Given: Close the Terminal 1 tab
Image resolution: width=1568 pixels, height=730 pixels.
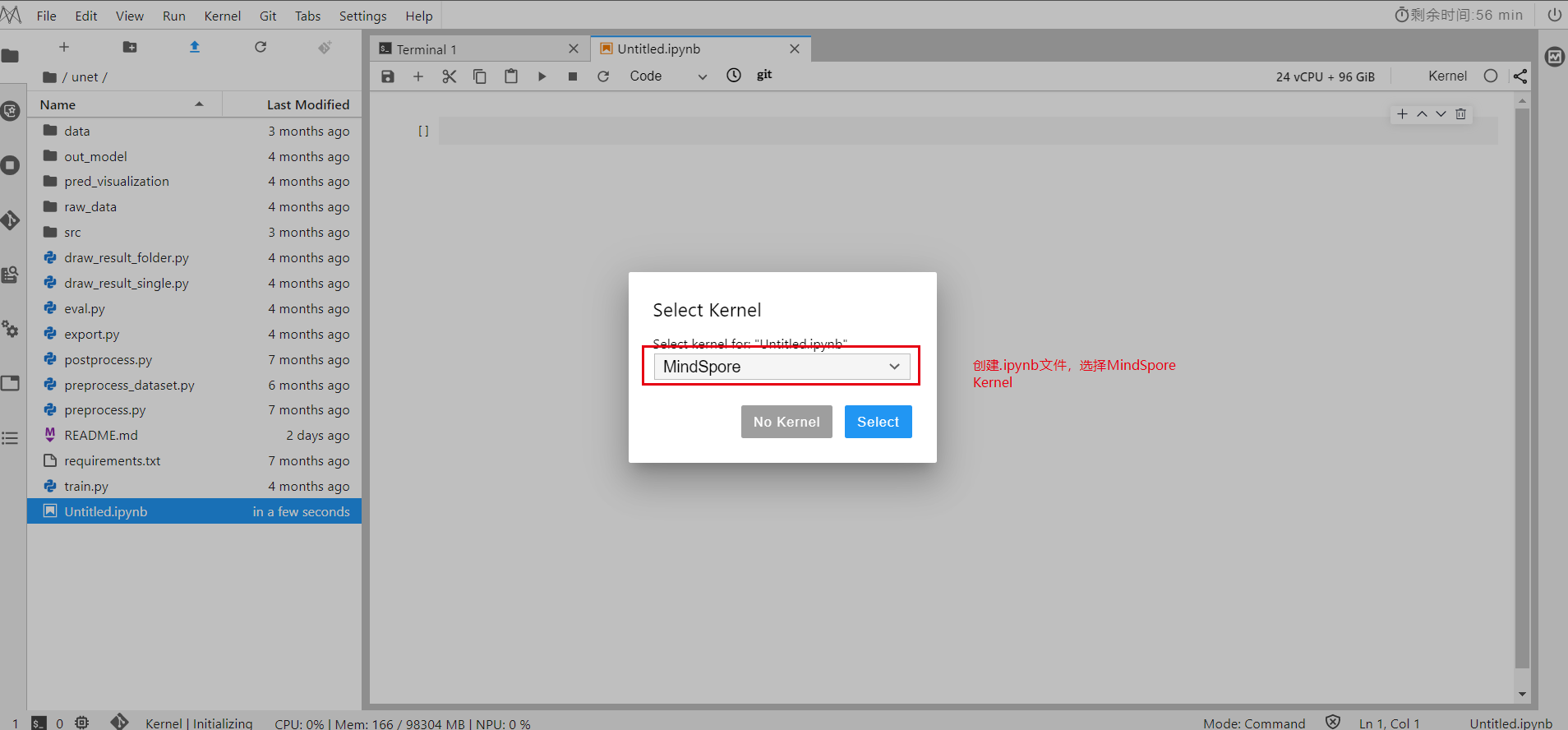Looking at the screenshot, I should [574, 49].
